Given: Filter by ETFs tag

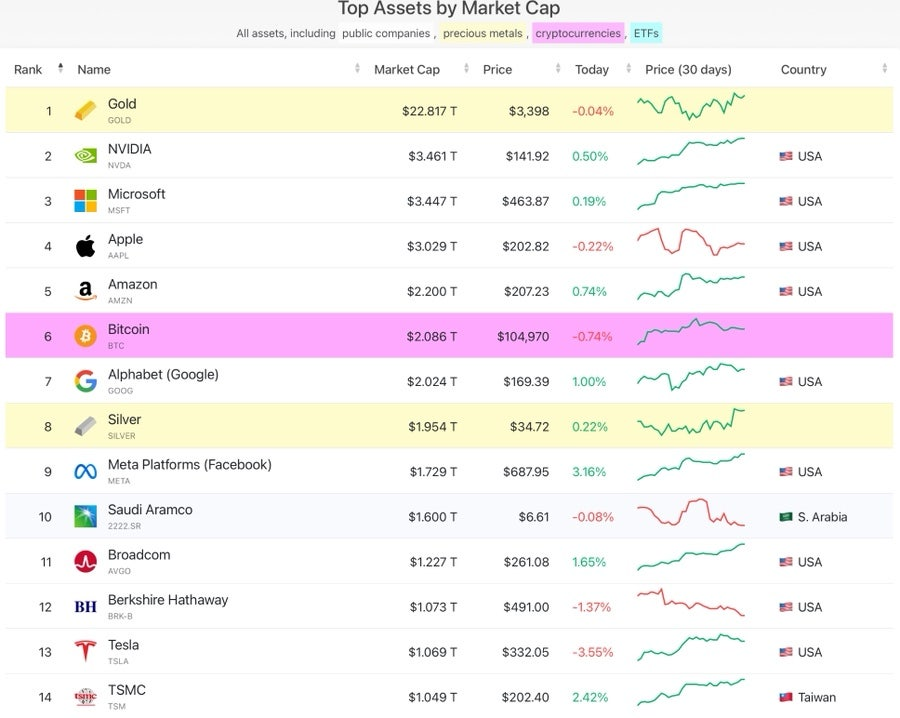Looking at the screenshot, I should 646,33.
